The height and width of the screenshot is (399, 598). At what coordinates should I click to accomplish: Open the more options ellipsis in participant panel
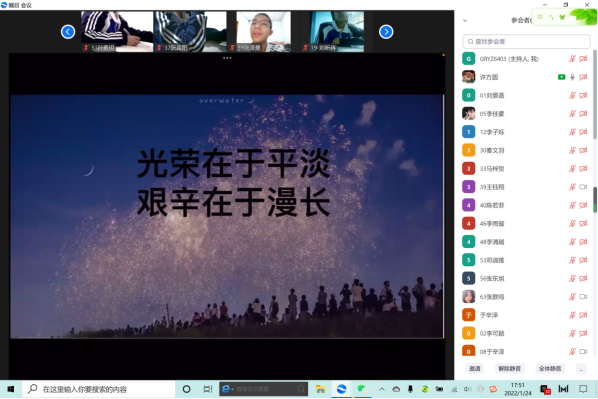coord(581,368)
